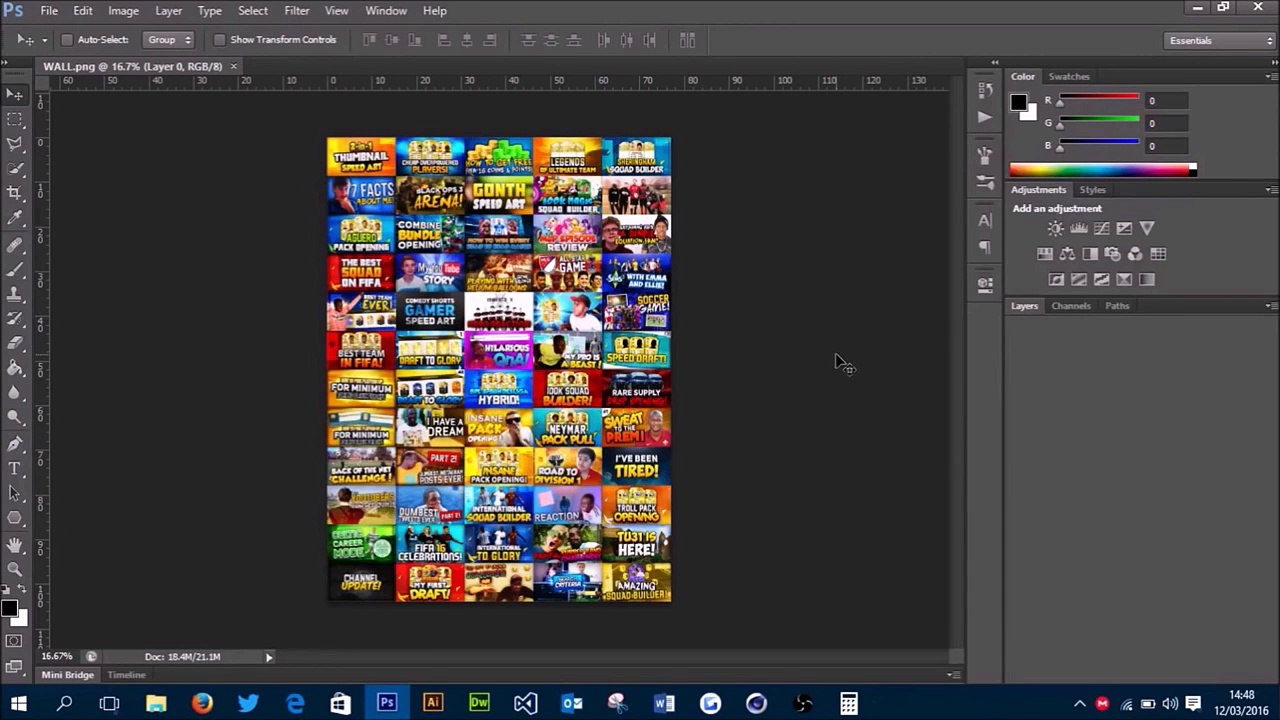This screenshot has width=1280, height=720.
Task: Open the Color panel flyout menu
Action: point(1271,77)
